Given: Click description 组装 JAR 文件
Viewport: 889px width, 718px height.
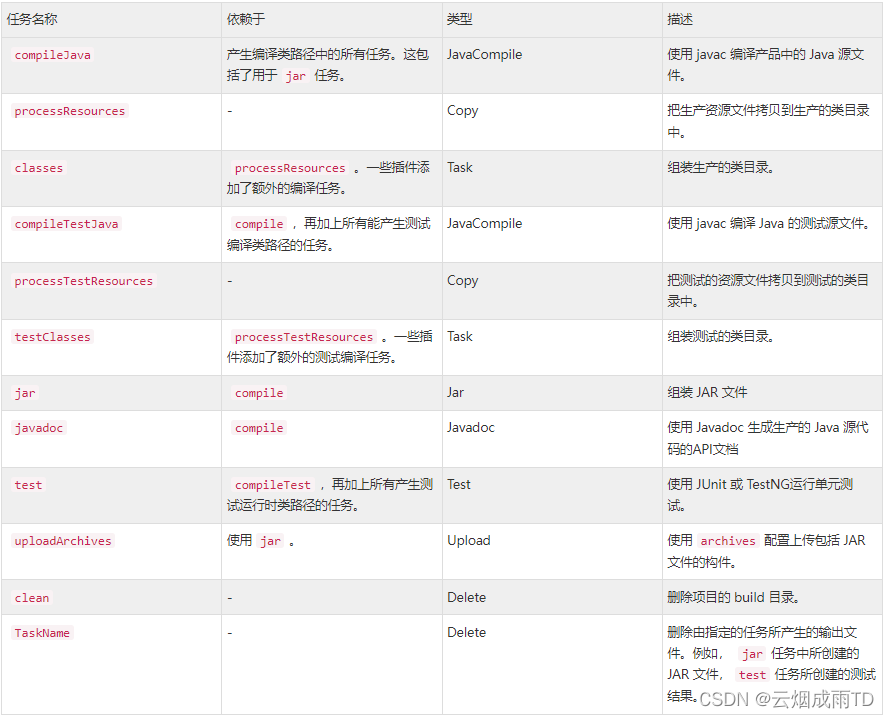Looking at the screenshot, I should 707,392.
